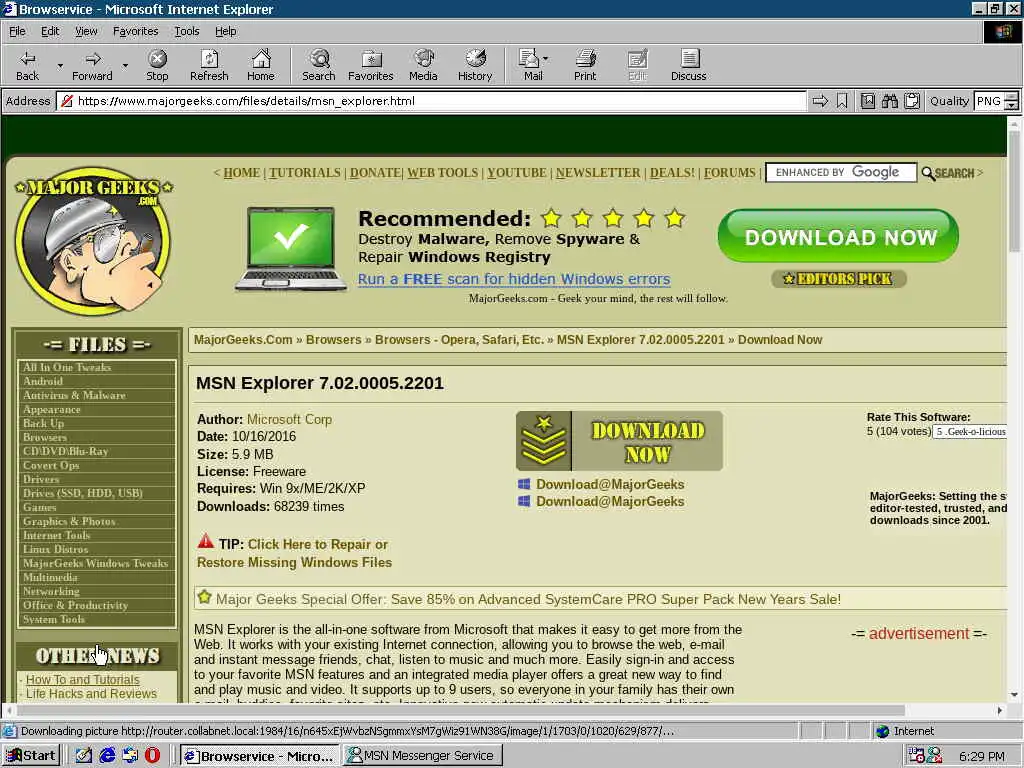
Task: Click the binoculars find icon
Action: click(889, 101)
